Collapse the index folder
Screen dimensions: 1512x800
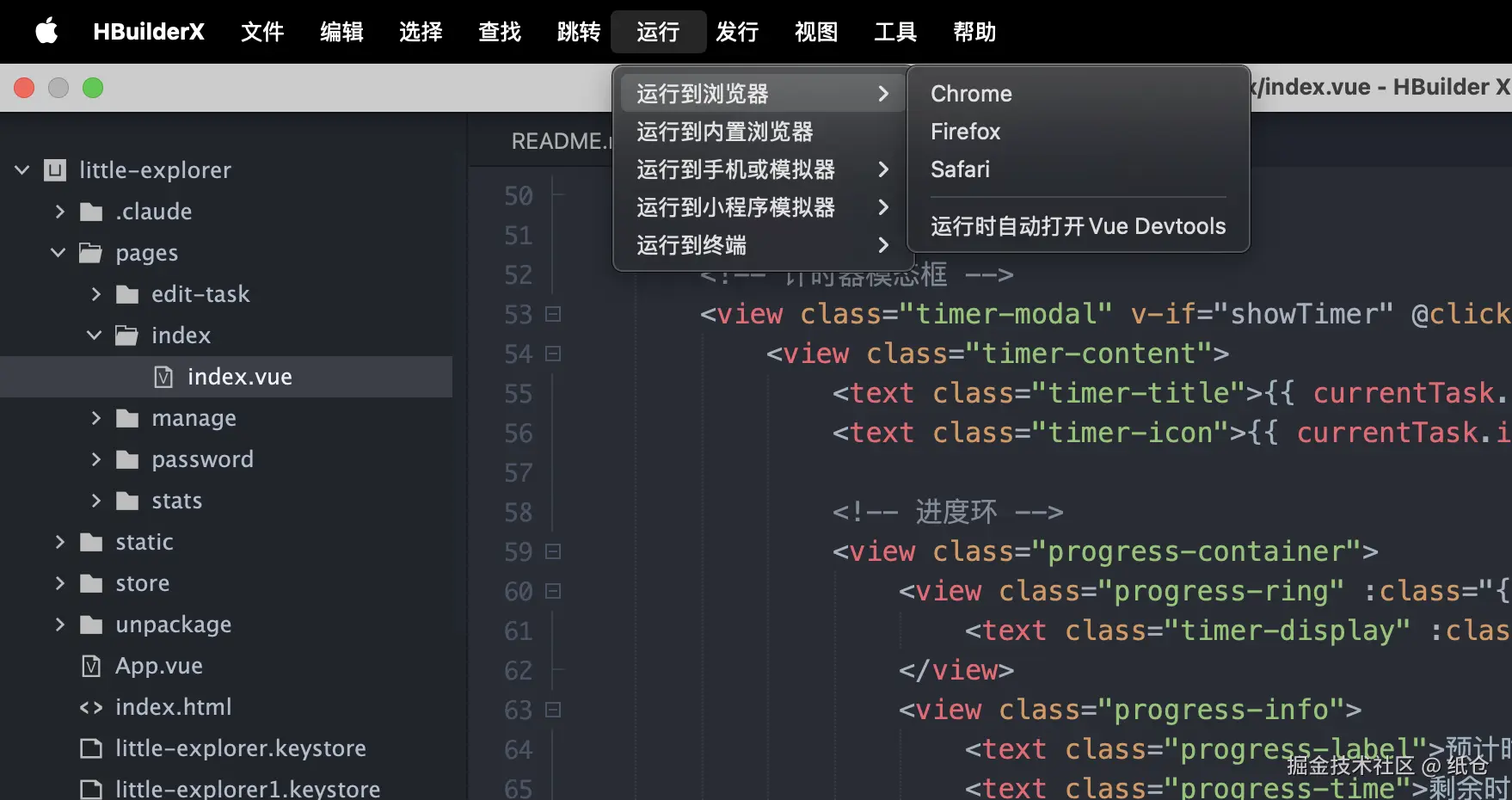(95, 335)
